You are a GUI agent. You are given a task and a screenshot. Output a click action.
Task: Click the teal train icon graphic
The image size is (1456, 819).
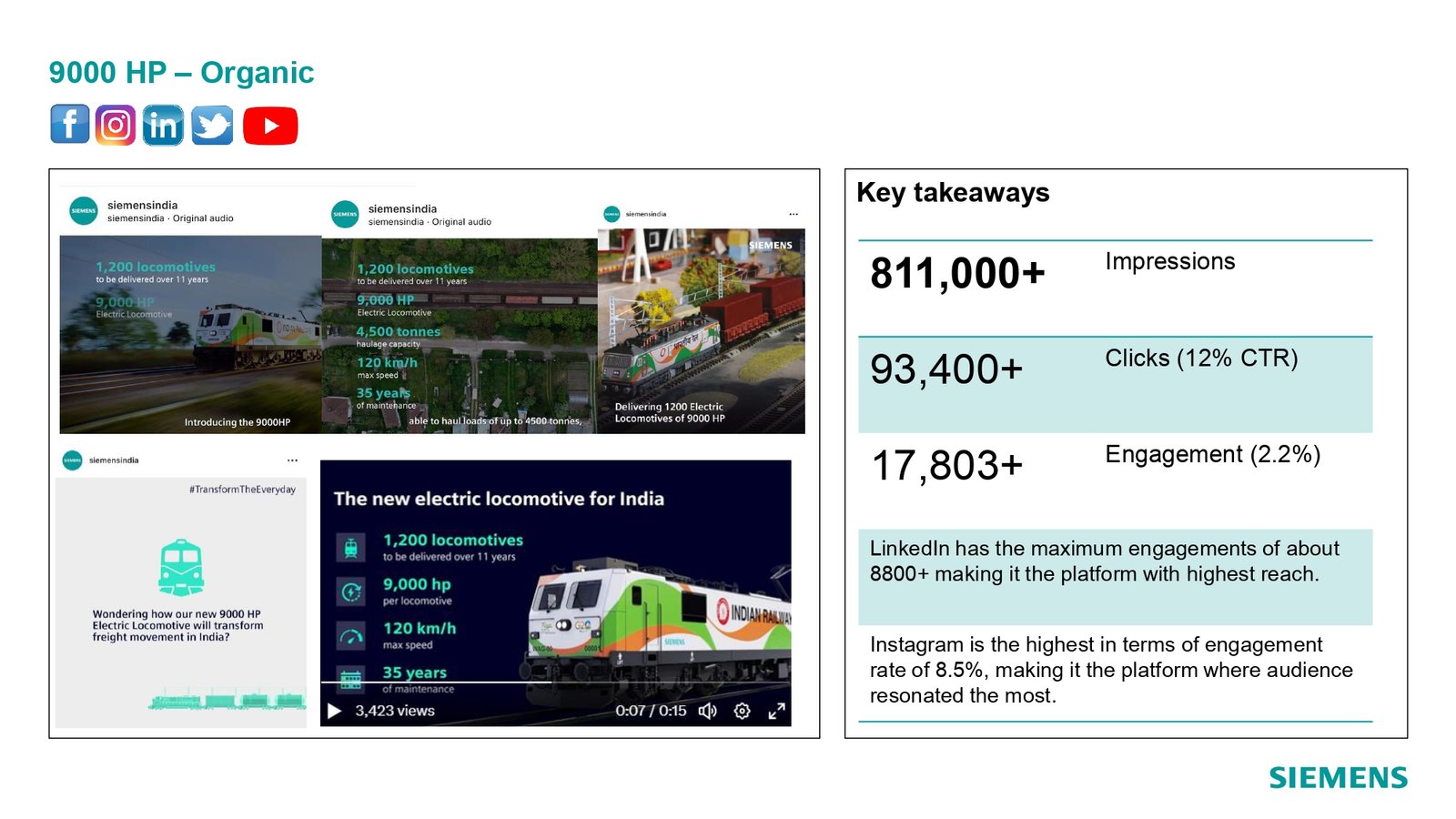[x=181, y=567]
